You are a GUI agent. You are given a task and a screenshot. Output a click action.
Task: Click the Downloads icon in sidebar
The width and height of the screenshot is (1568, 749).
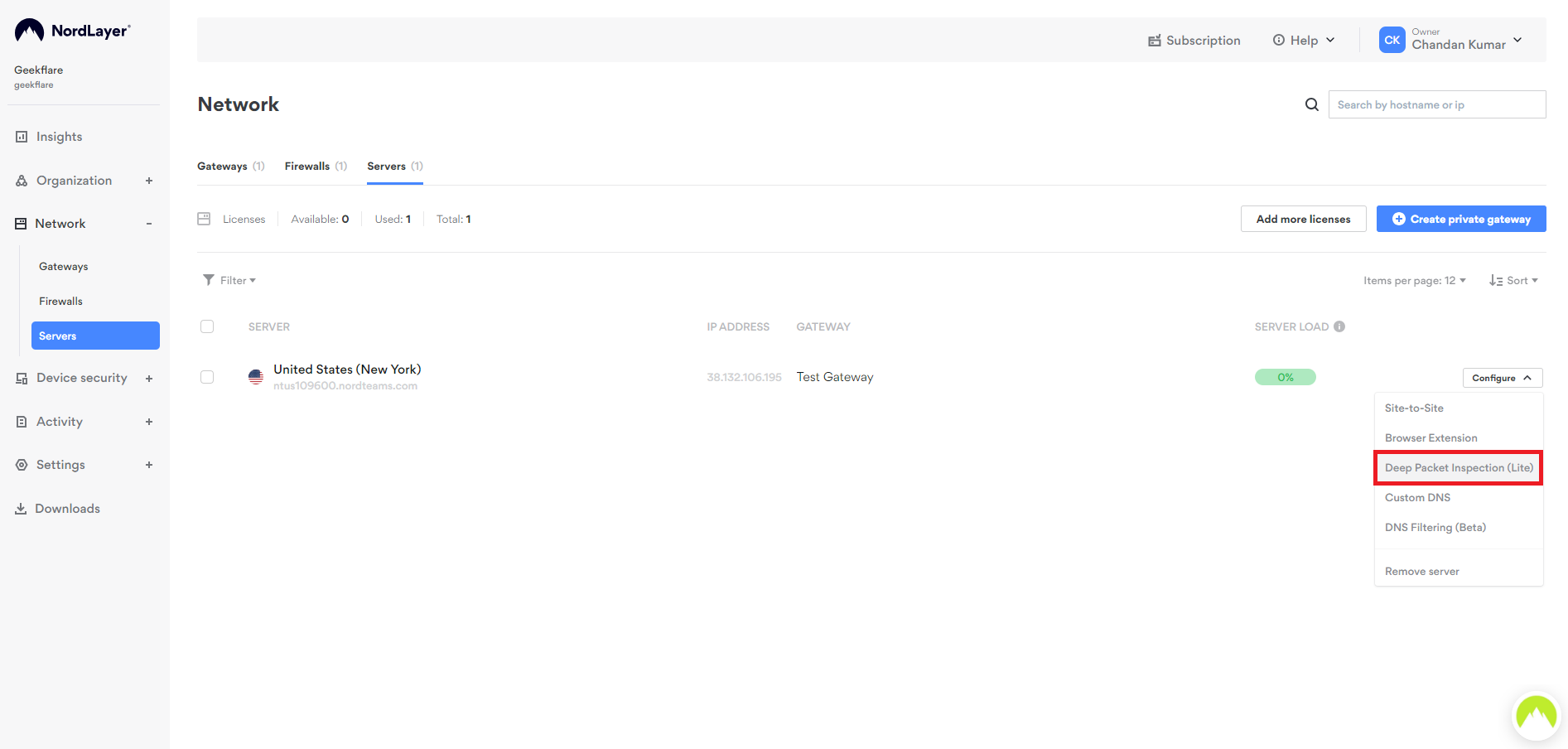21,509
